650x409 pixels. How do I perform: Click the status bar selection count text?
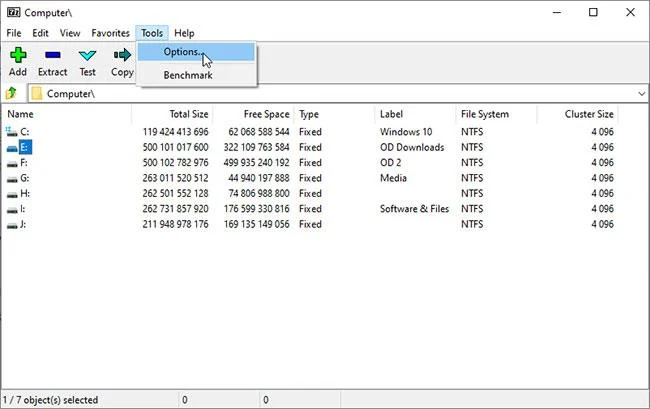tap(51, 400)
